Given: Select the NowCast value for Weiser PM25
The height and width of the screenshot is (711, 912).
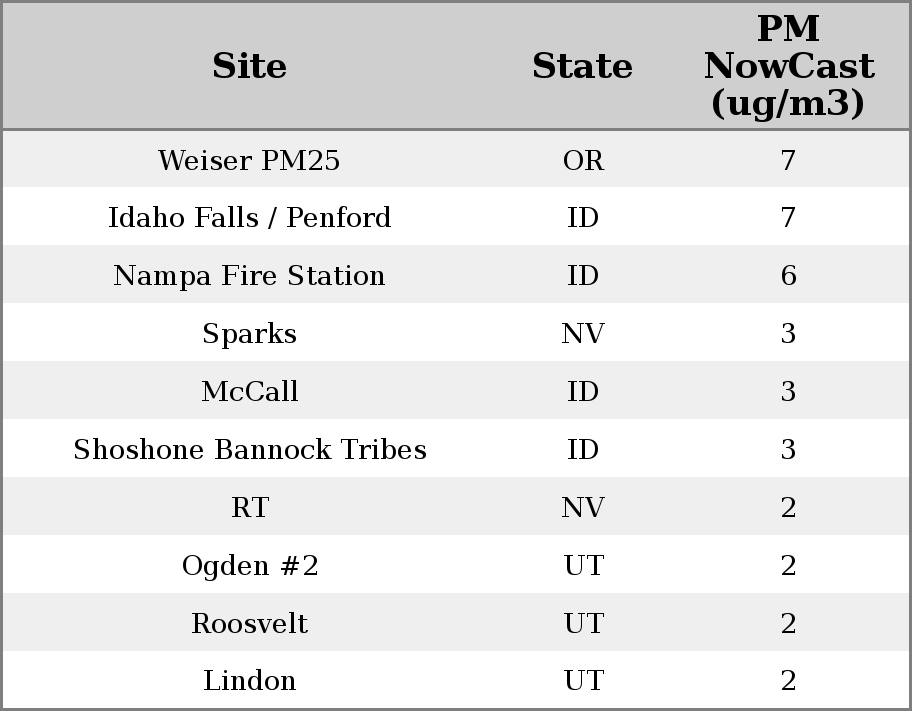Looking at the screenshot, I should coord(788,161).
